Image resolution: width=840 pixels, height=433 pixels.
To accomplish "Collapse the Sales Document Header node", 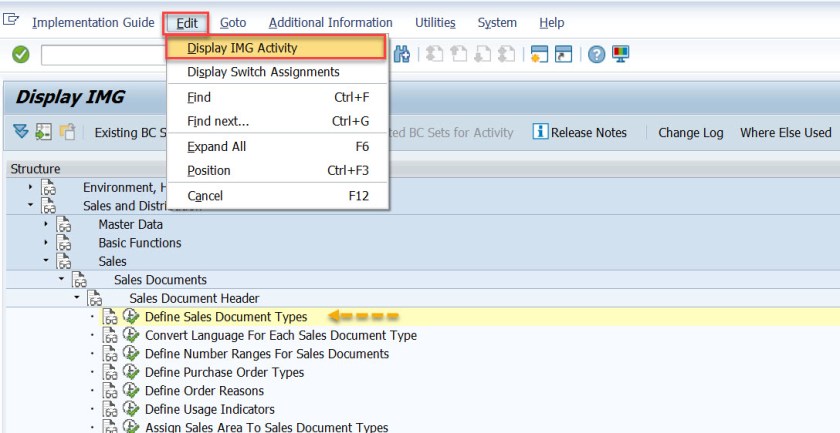I will pyautogui.click(x=76, y=298).
